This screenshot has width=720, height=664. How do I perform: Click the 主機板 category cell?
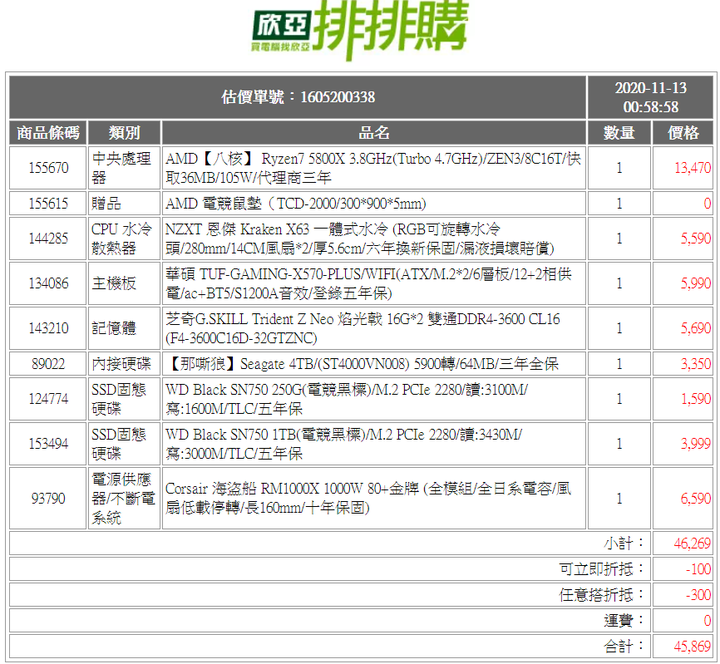click(x=124, y=283)
